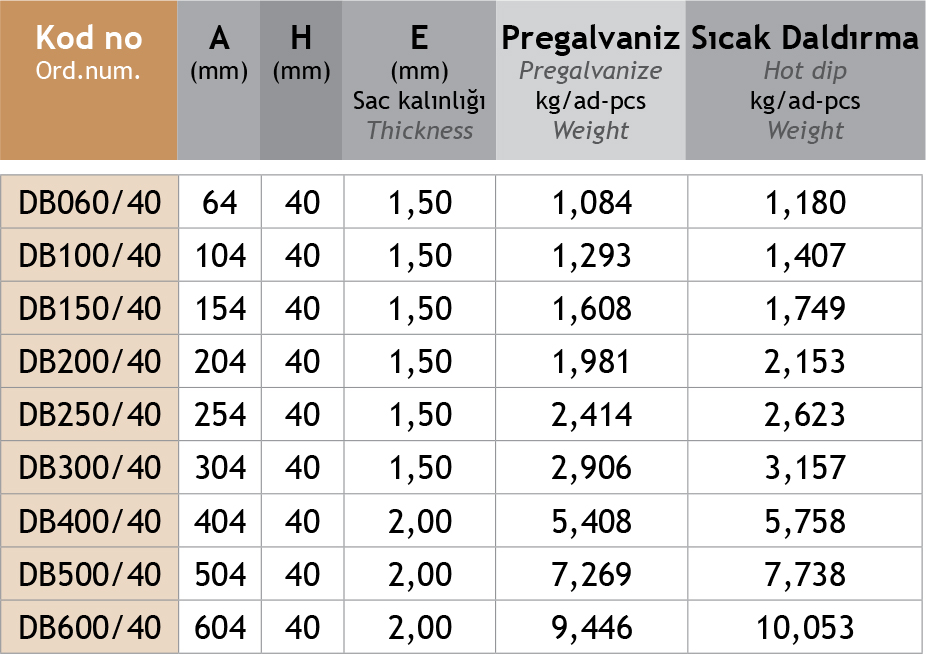Click the Pregalvaniz weight column header
Image resolution: width=926 pixels, height=654 pixels.
(591, 81)
